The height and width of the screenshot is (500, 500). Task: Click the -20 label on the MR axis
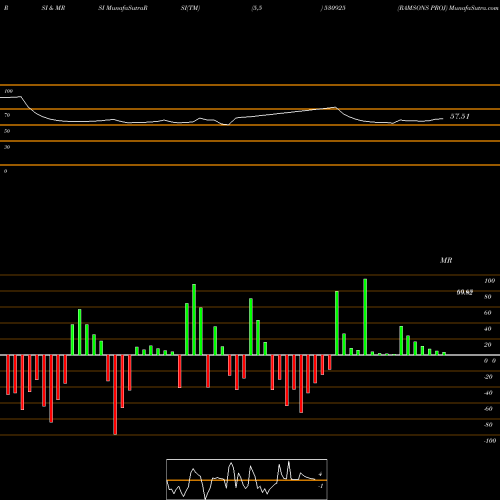[488, 377]
